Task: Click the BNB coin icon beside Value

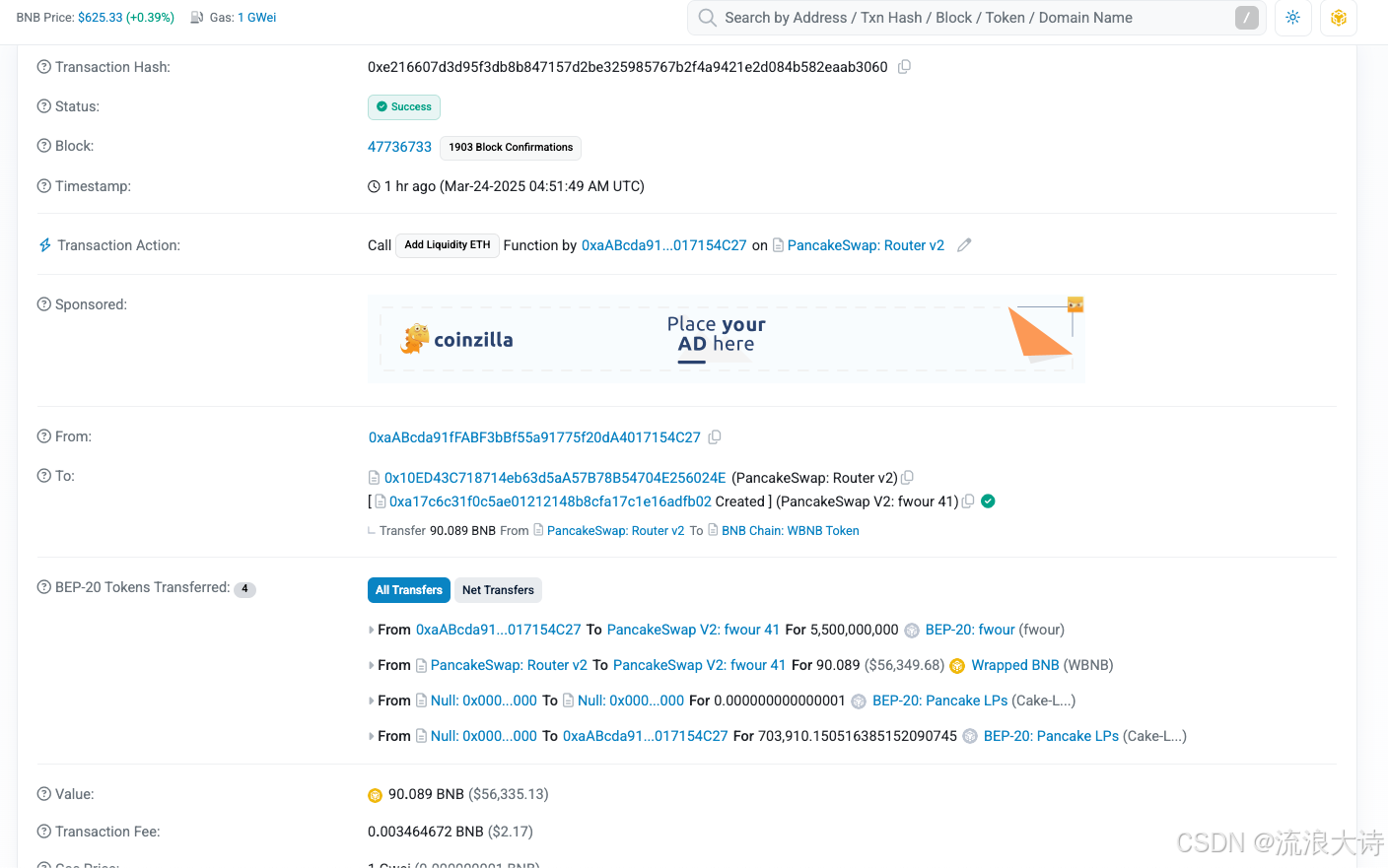Action: pyautogui.click(x=375, y=795)
